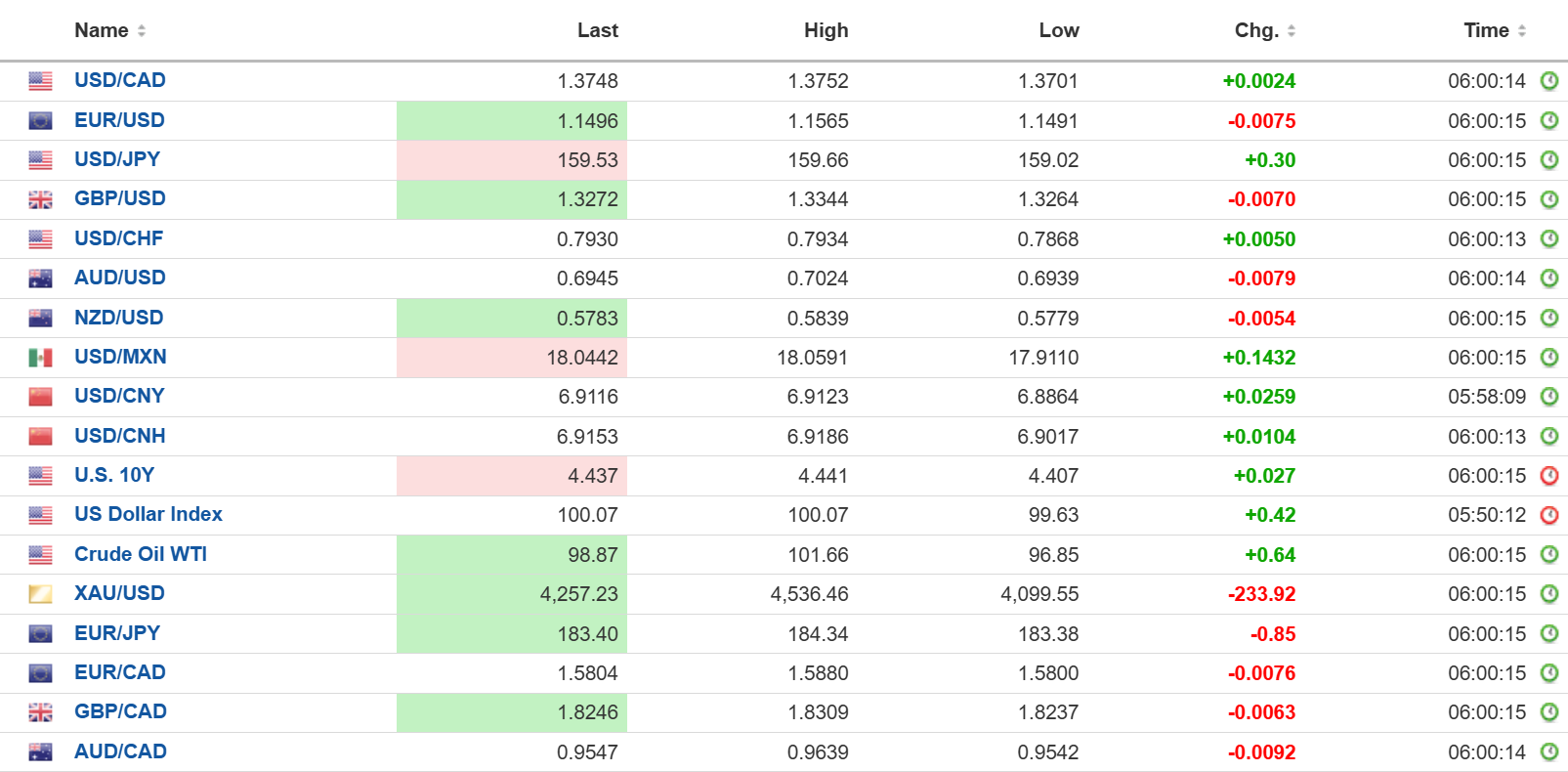1568x772 pixels.
Task: Click the Australia flag icon beside AUD/CAD
Action: click(40, 752)
